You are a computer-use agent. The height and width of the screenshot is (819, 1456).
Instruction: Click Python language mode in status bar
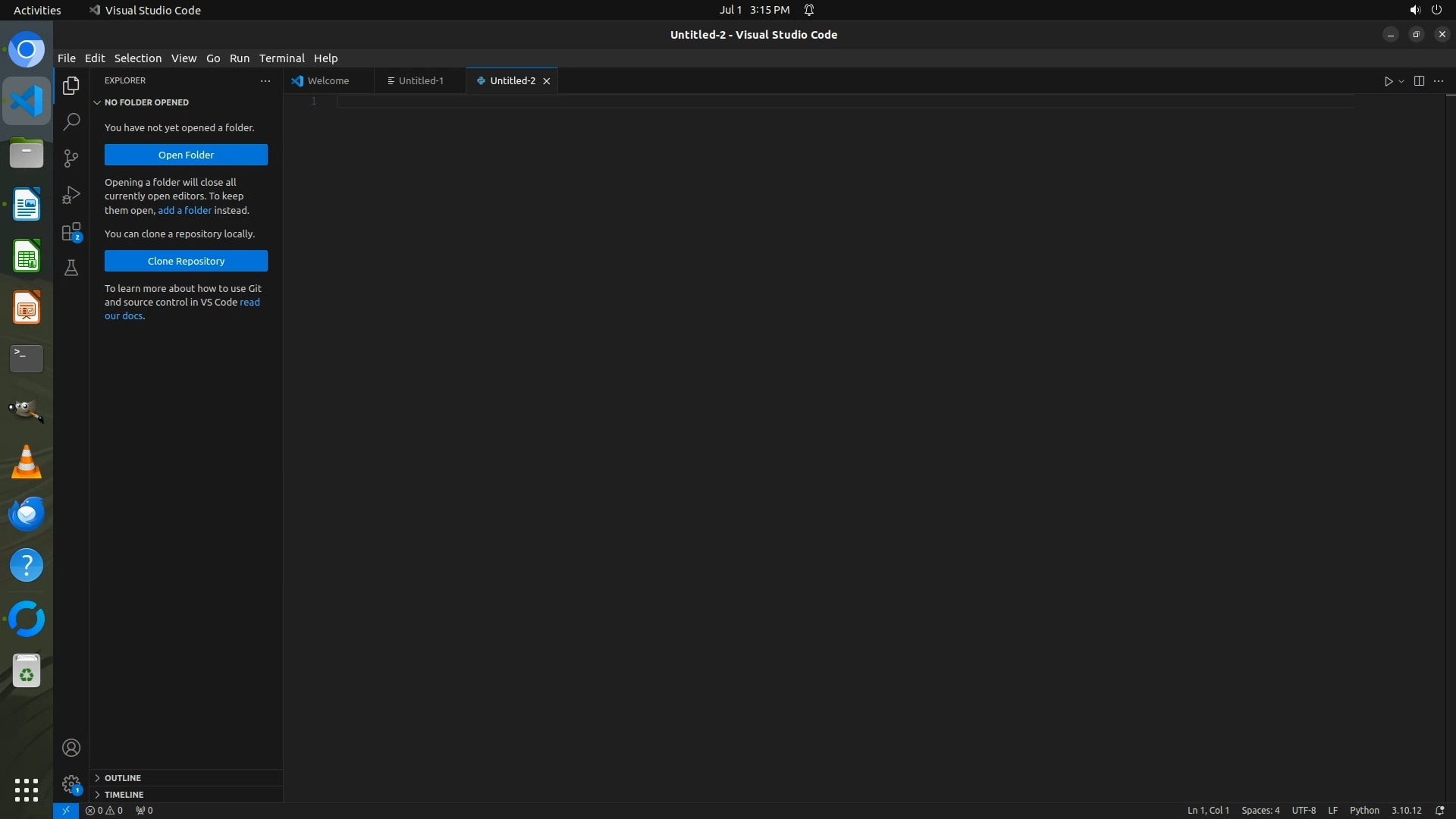click(1363, 810)
